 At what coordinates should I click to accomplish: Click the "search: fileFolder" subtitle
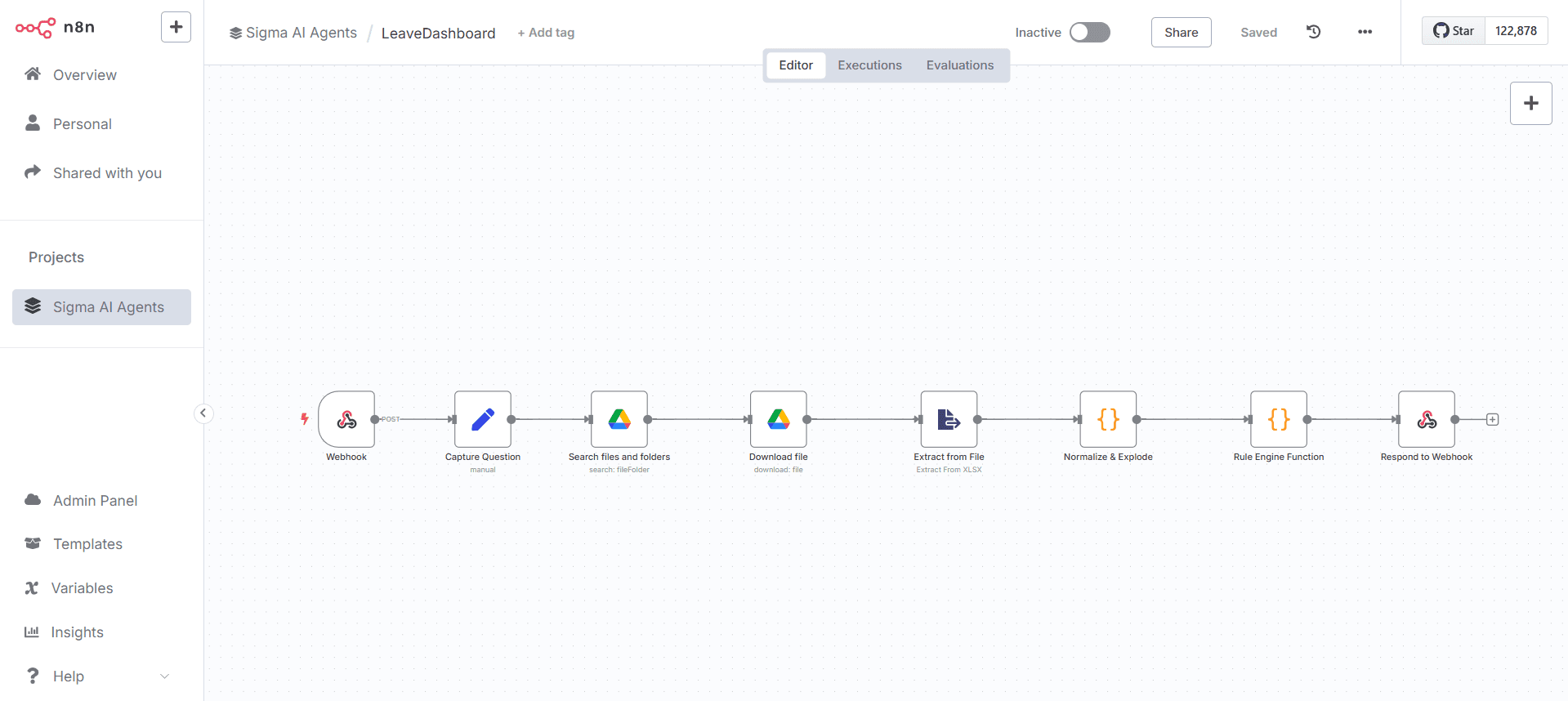coord(619,470)
